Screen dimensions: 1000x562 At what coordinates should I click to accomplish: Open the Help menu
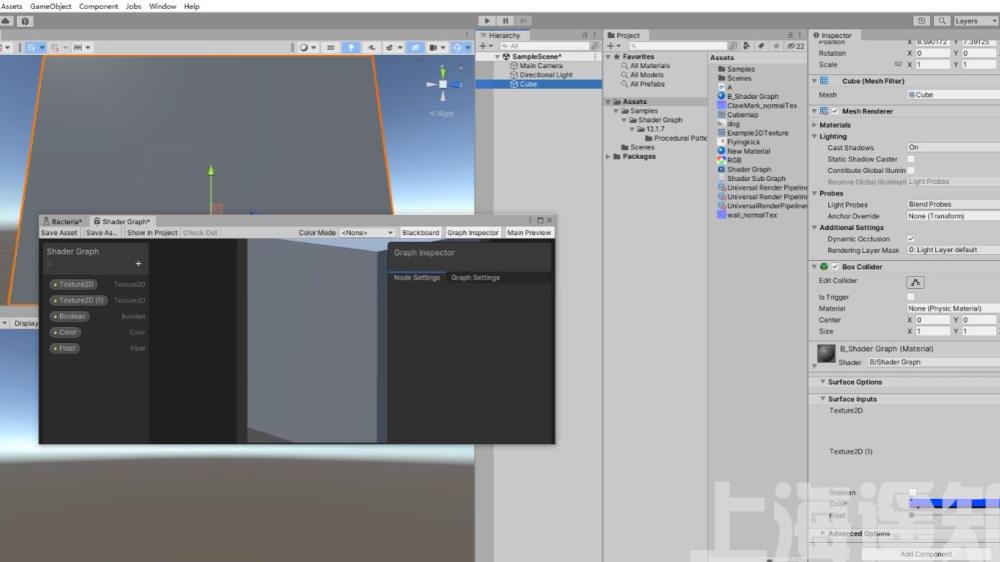pyautogui.click(x=191, y=6)
